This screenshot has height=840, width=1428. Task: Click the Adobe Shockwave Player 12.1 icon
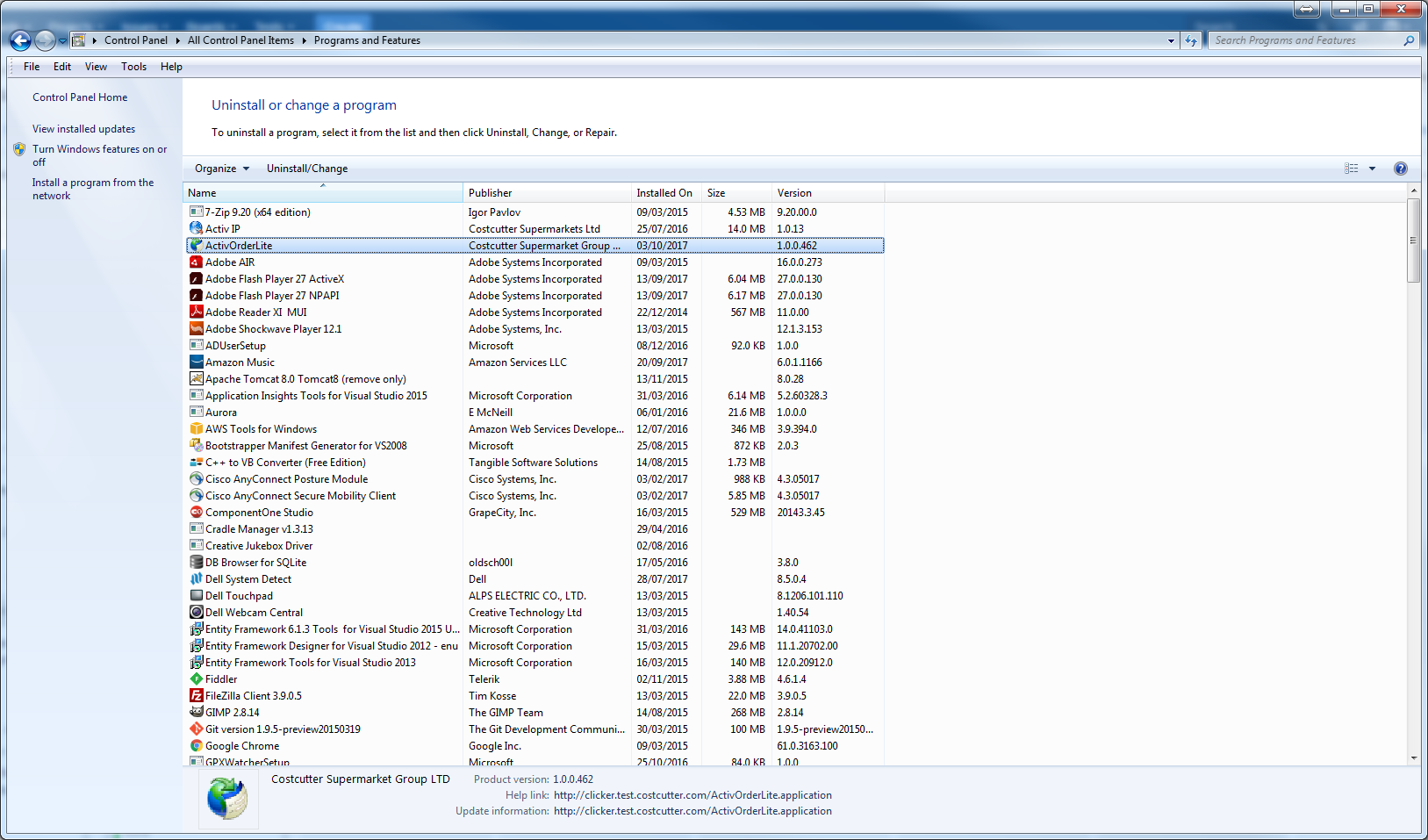[x=197, y=328]
